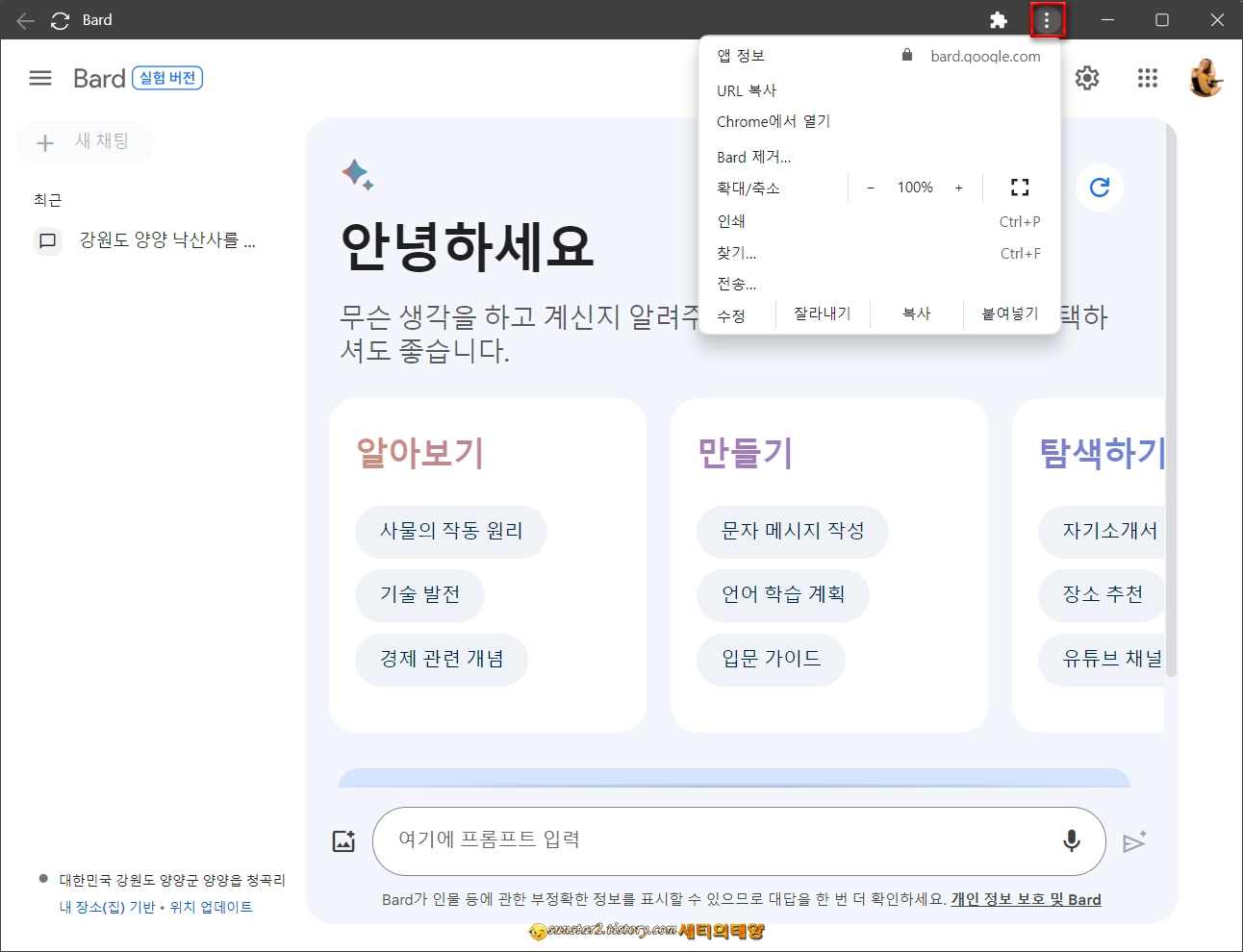Increase zoom with plus button
The height and width of the screenshot is (952, 1243).
click(x=958, y=188)
